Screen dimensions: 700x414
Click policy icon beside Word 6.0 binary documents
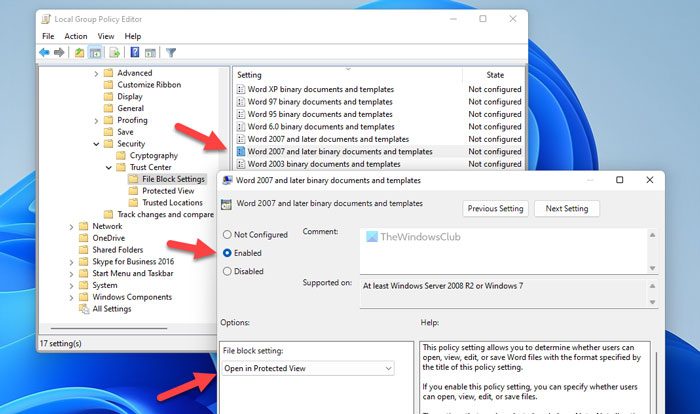[241, 127]
